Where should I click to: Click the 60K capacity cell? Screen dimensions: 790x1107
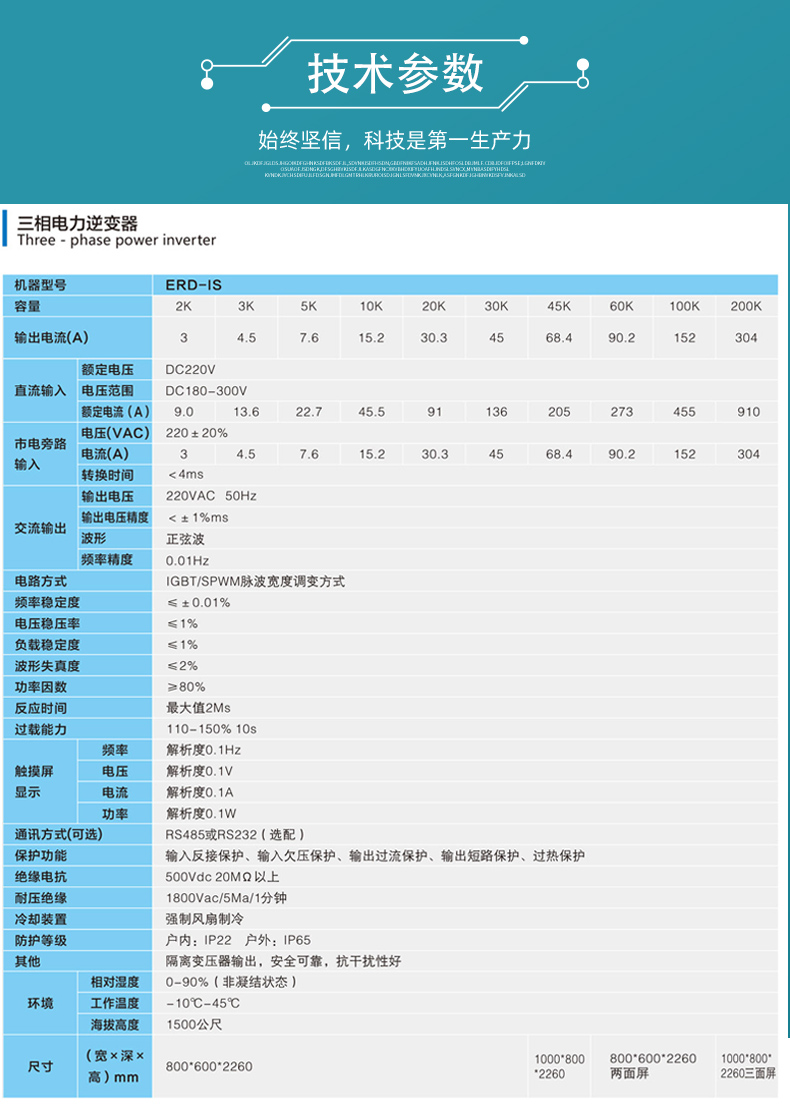[x=621, y=306]
